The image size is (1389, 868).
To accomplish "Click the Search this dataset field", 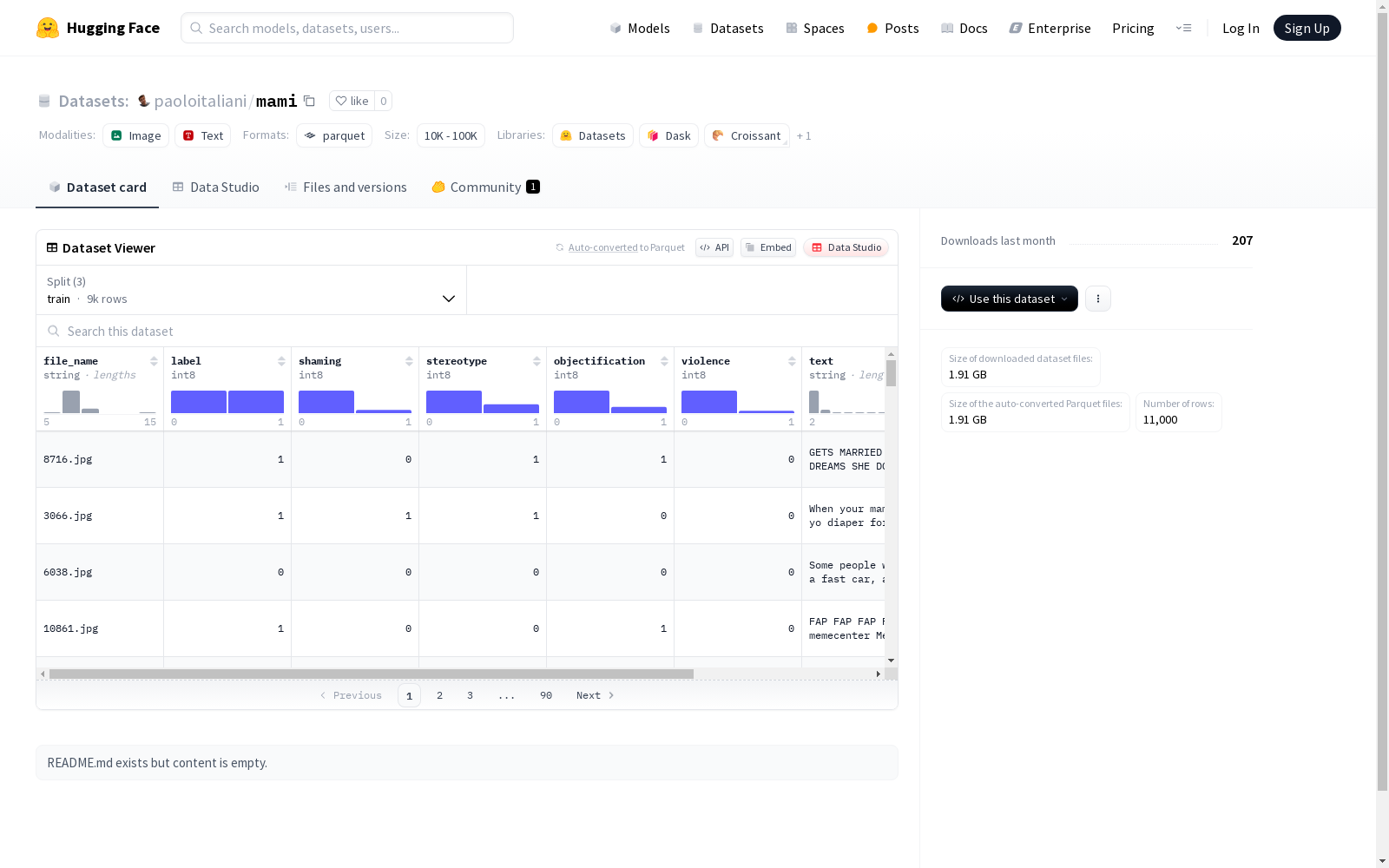I will pyautogui.click(x=467, y=332).
